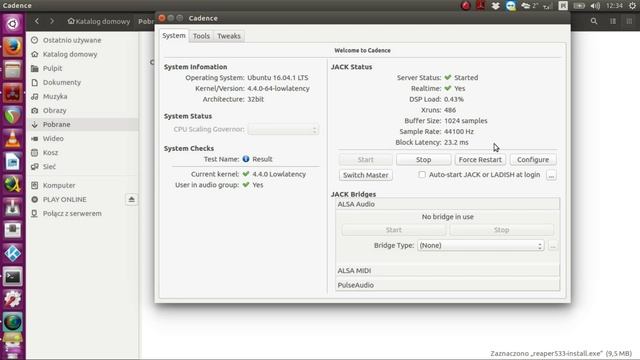The image size is (640, 360).
Task: Collapse the ALSA Audio bridge section
Action: 447,204
